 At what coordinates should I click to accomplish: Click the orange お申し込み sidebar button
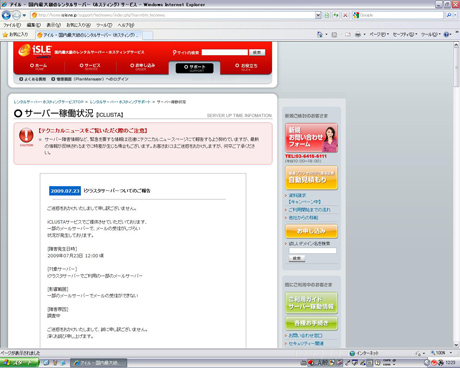311,231
